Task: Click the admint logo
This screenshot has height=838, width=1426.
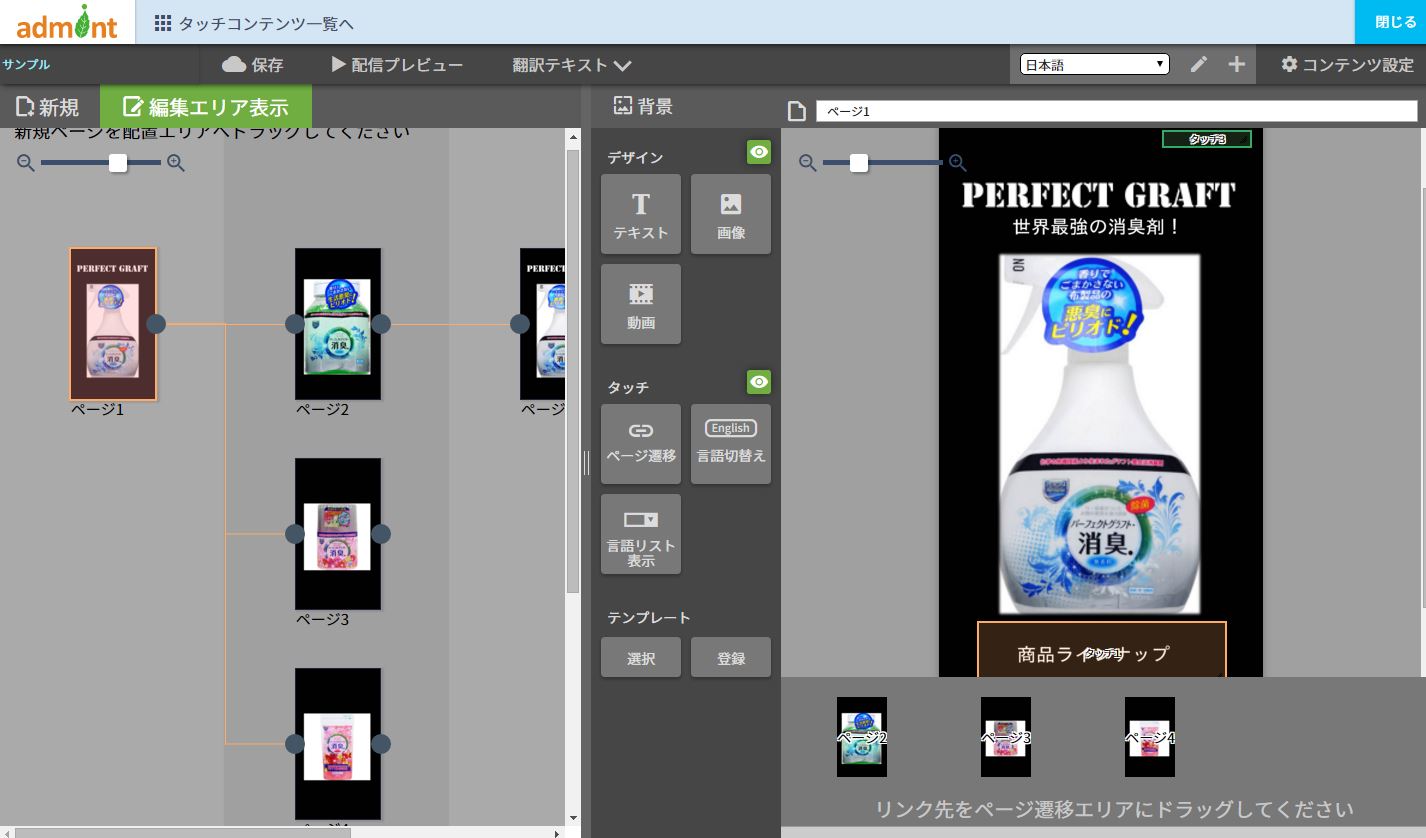Action: coord(67,22)
